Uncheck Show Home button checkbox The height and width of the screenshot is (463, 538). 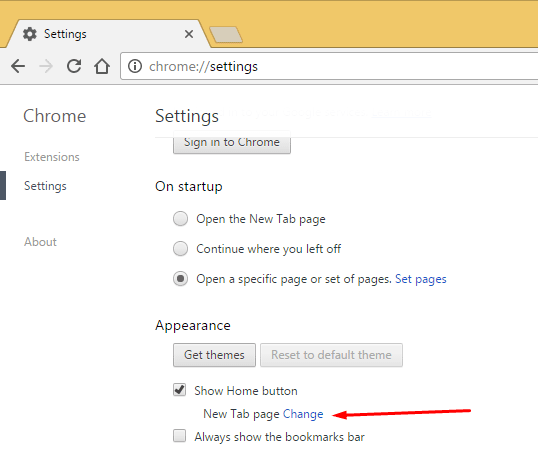click(179, 390)
